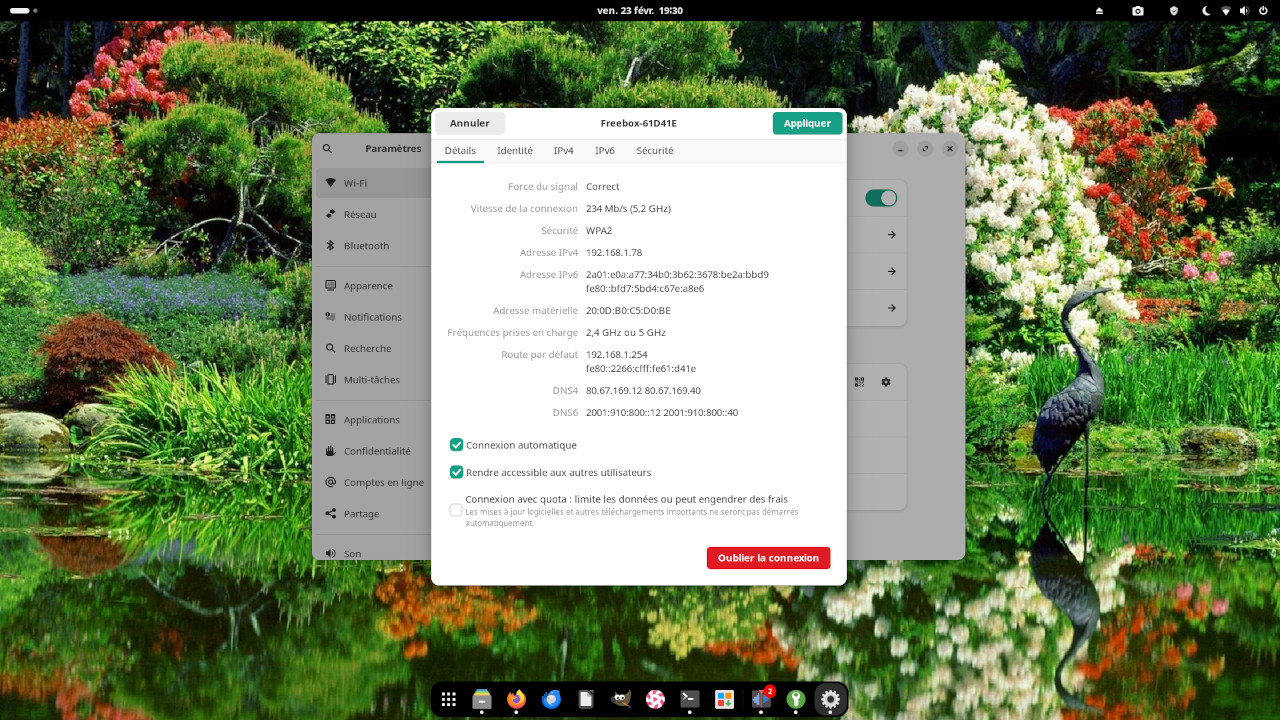Click the shield security icon in top bar
Viewport: 1280px width, 720px height.
coord(1174,10)
